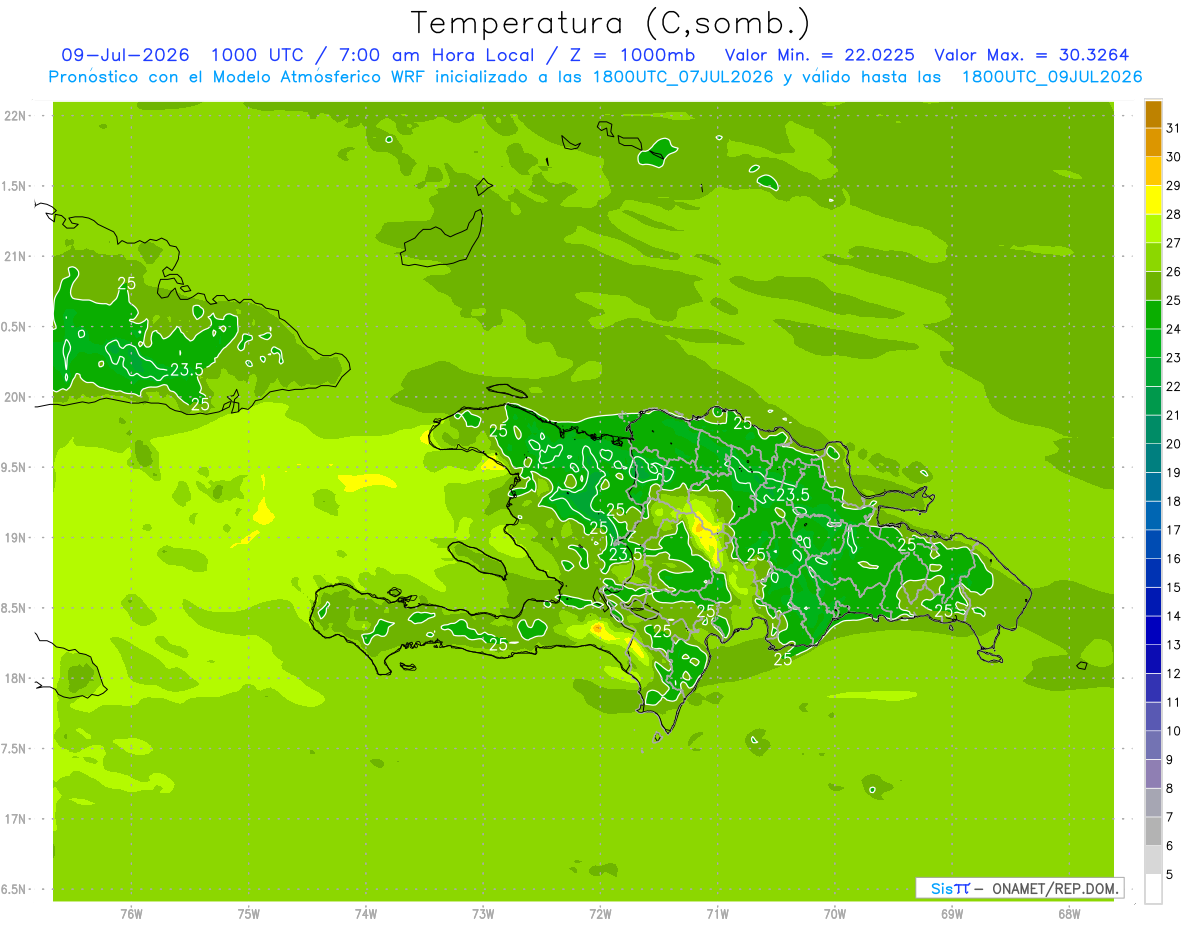Click the "21N" latitude axis label
Viewport: 1200px width, 927px height.
click(x=15, y=257)
